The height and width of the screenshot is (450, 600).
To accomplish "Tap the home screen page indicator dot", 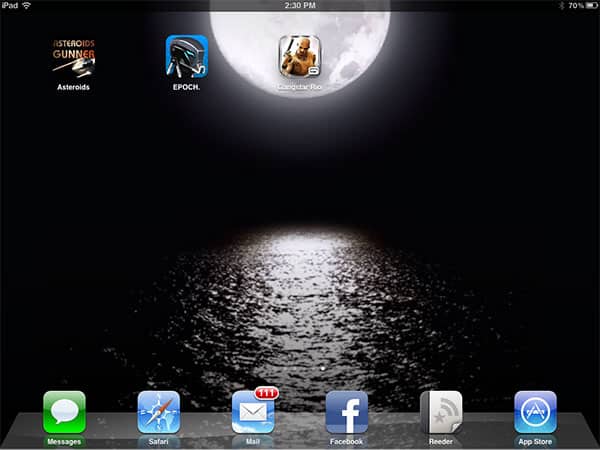I will coord(321,368).
